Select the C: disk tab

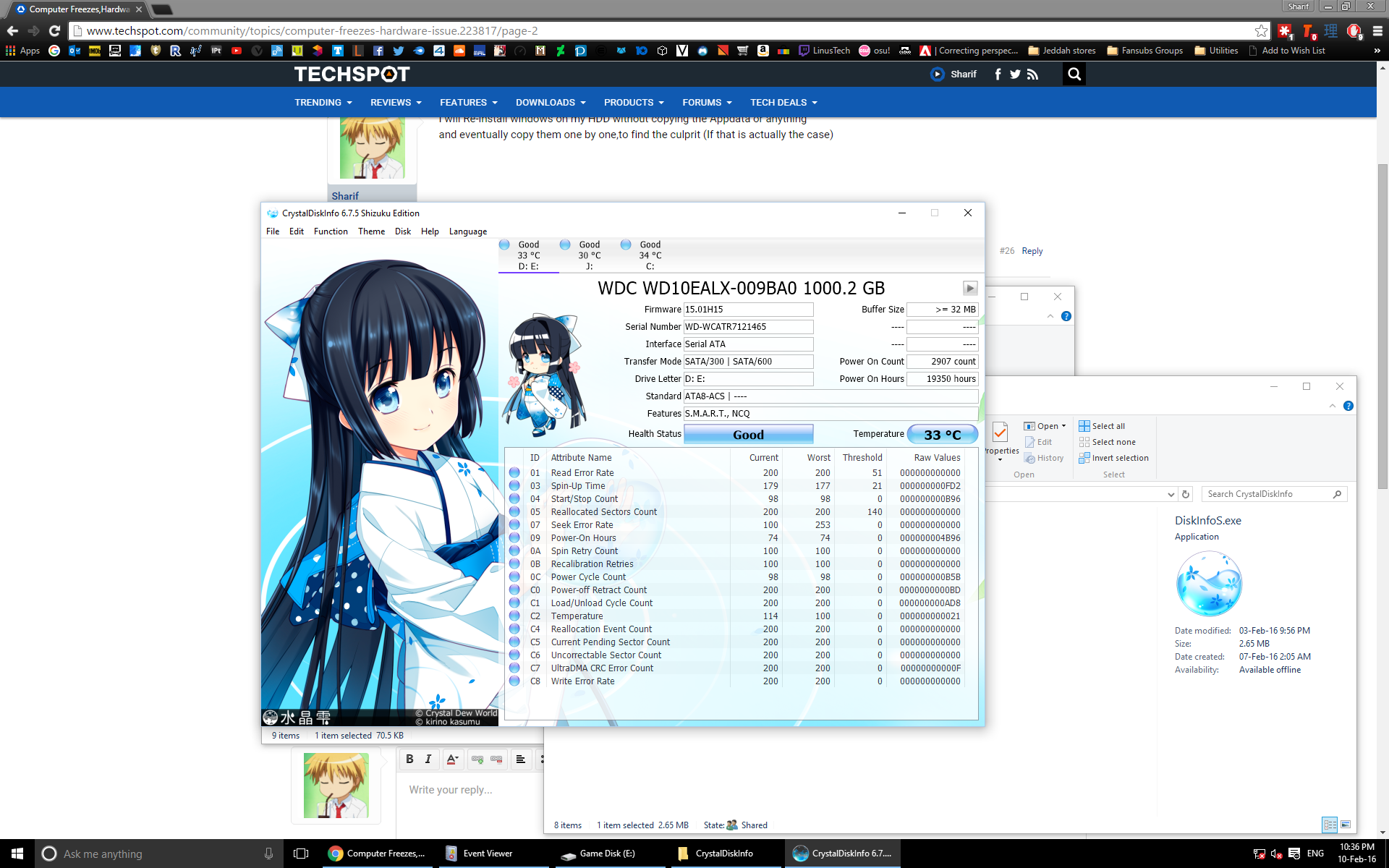(650, 255)
